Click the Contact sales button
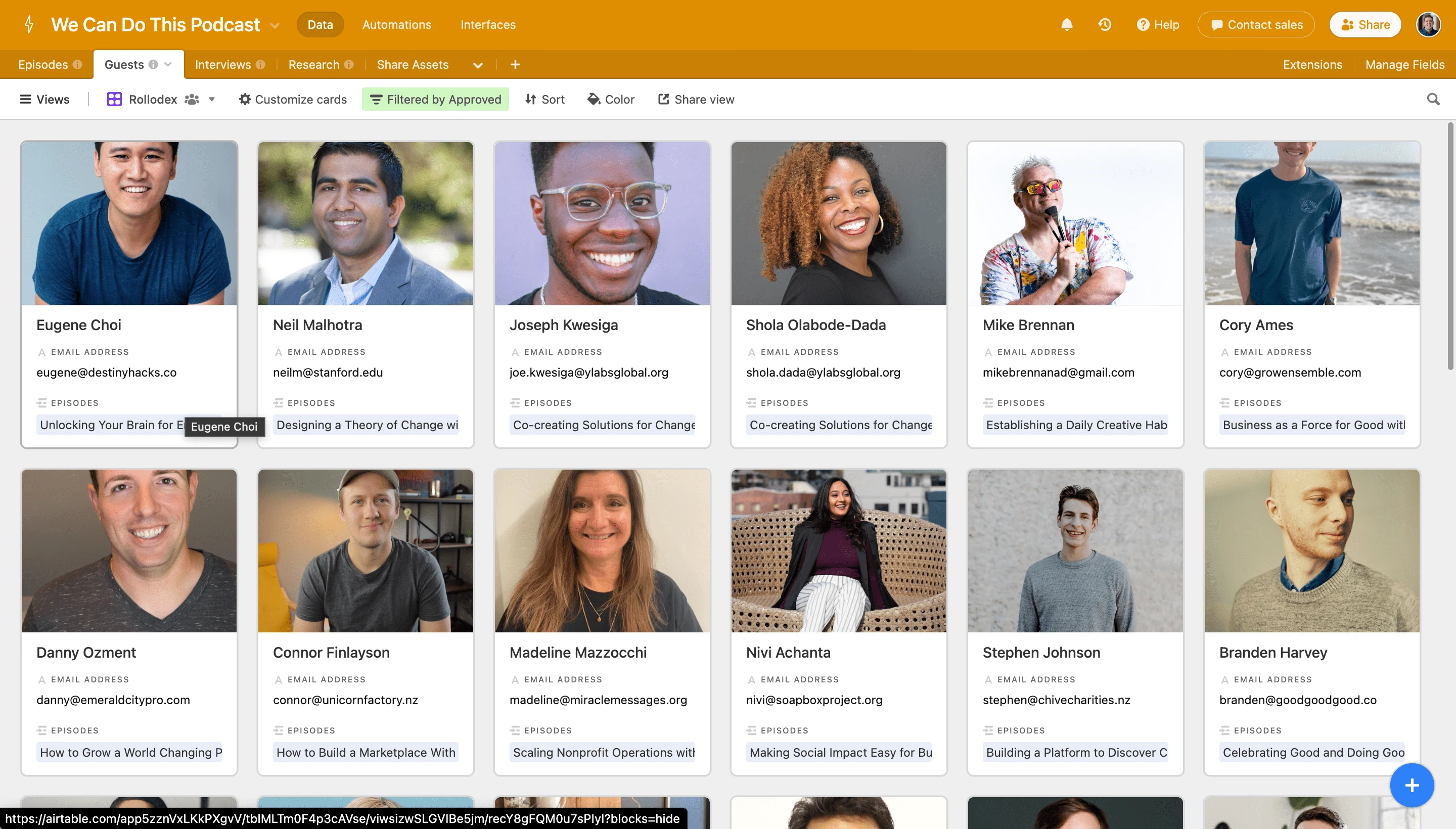Screen dimensions: 1456x829 [x=1256, y=24]
